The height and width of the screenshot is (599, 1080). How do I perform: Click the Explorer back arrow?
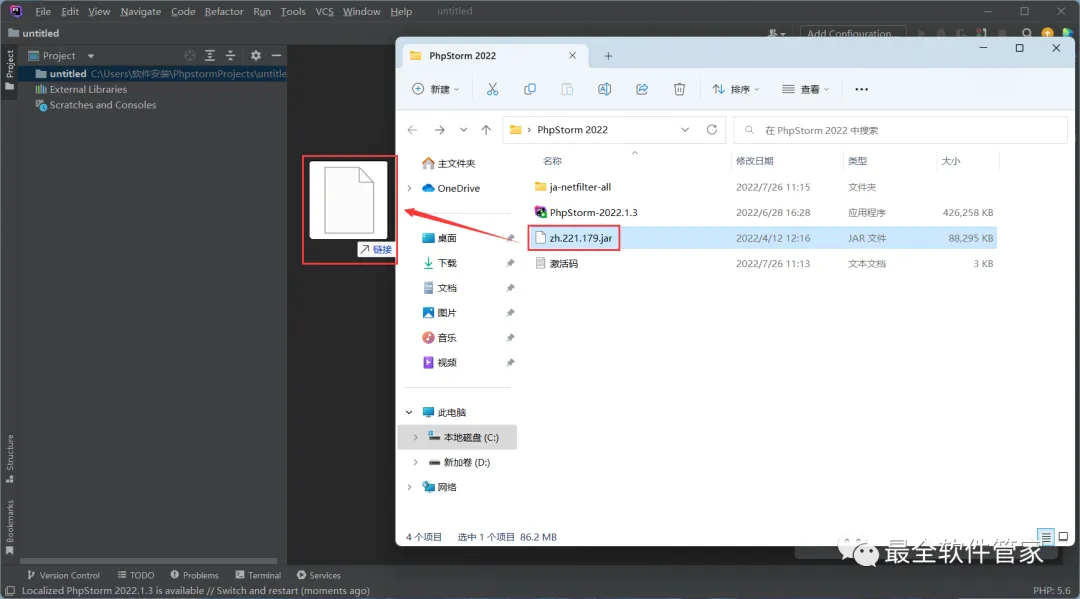point(413,129)
